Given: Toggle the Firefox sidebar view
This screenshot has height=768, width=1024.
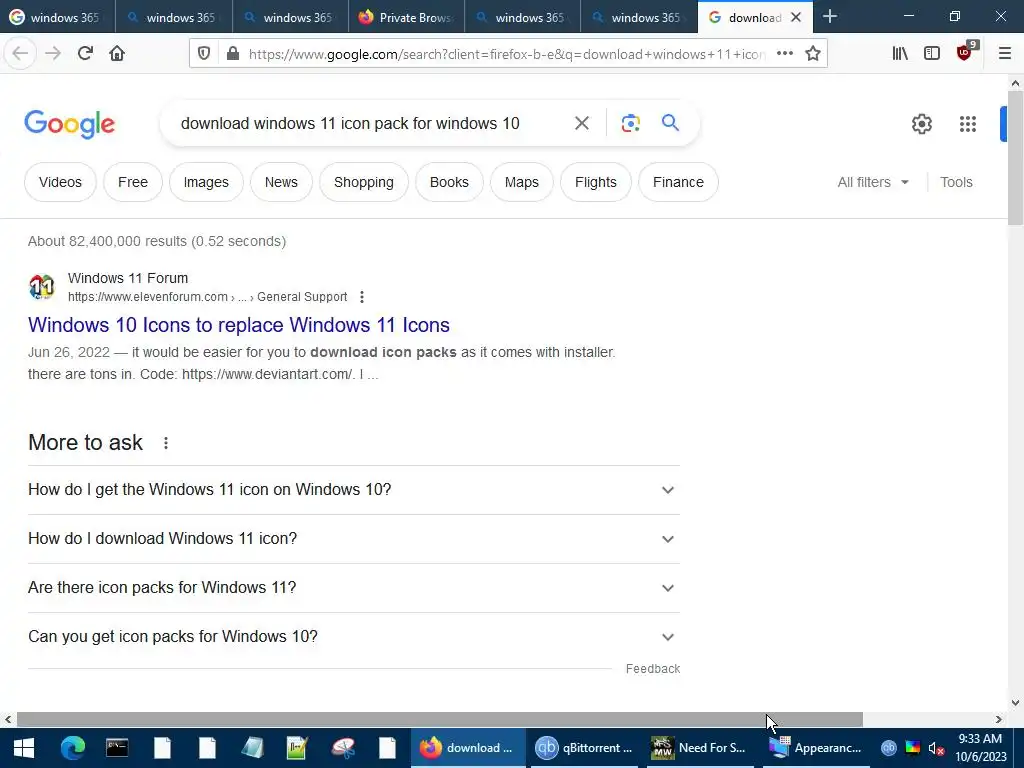Looking at the screenshot, I should [x=932, y=54].
